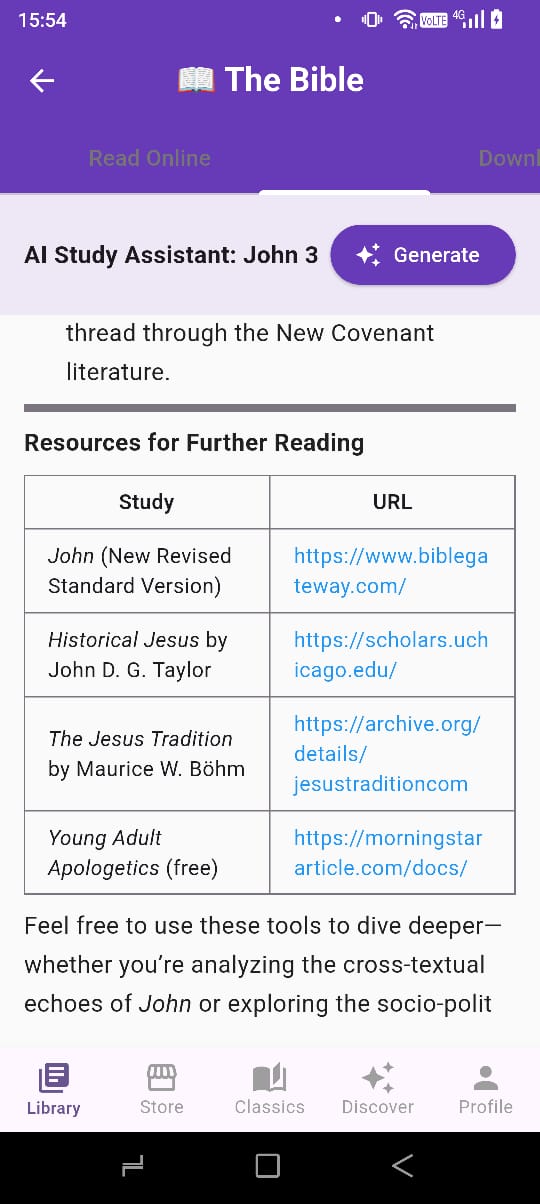Tap the AI Study Assistant: John 3 label

pos(171,255)
